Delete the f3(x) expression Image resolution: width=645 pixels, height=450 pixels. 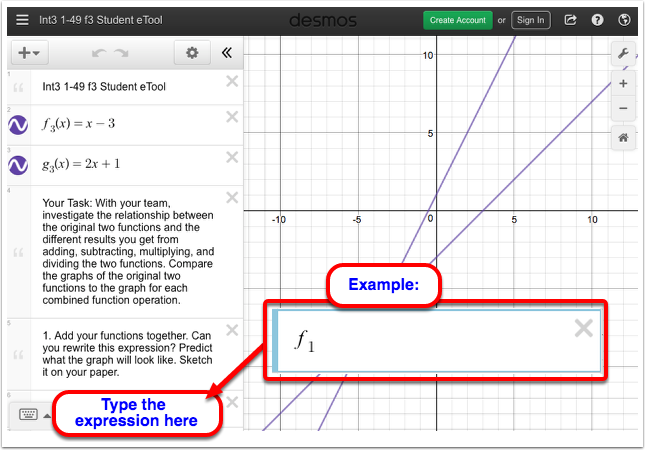pos(232,117)
